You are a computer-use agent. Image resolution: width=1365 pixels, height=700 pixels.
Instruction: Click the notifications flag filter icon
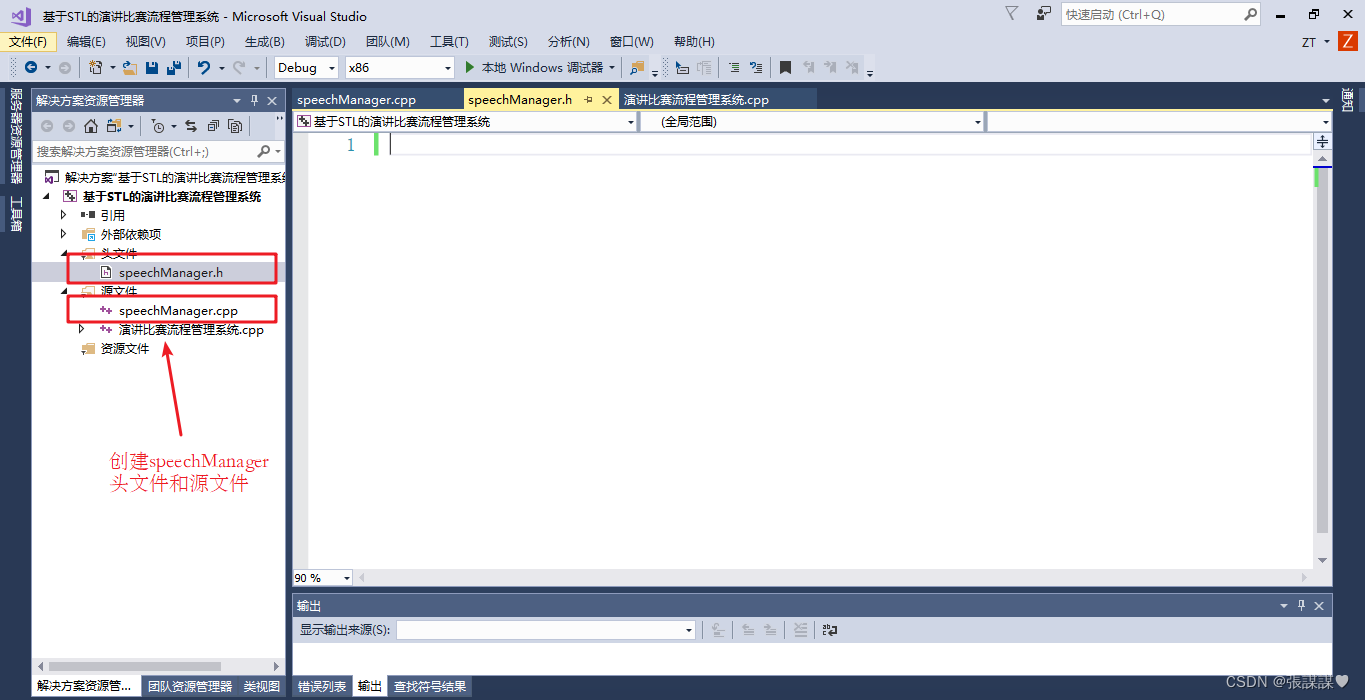click(1012, 14)
